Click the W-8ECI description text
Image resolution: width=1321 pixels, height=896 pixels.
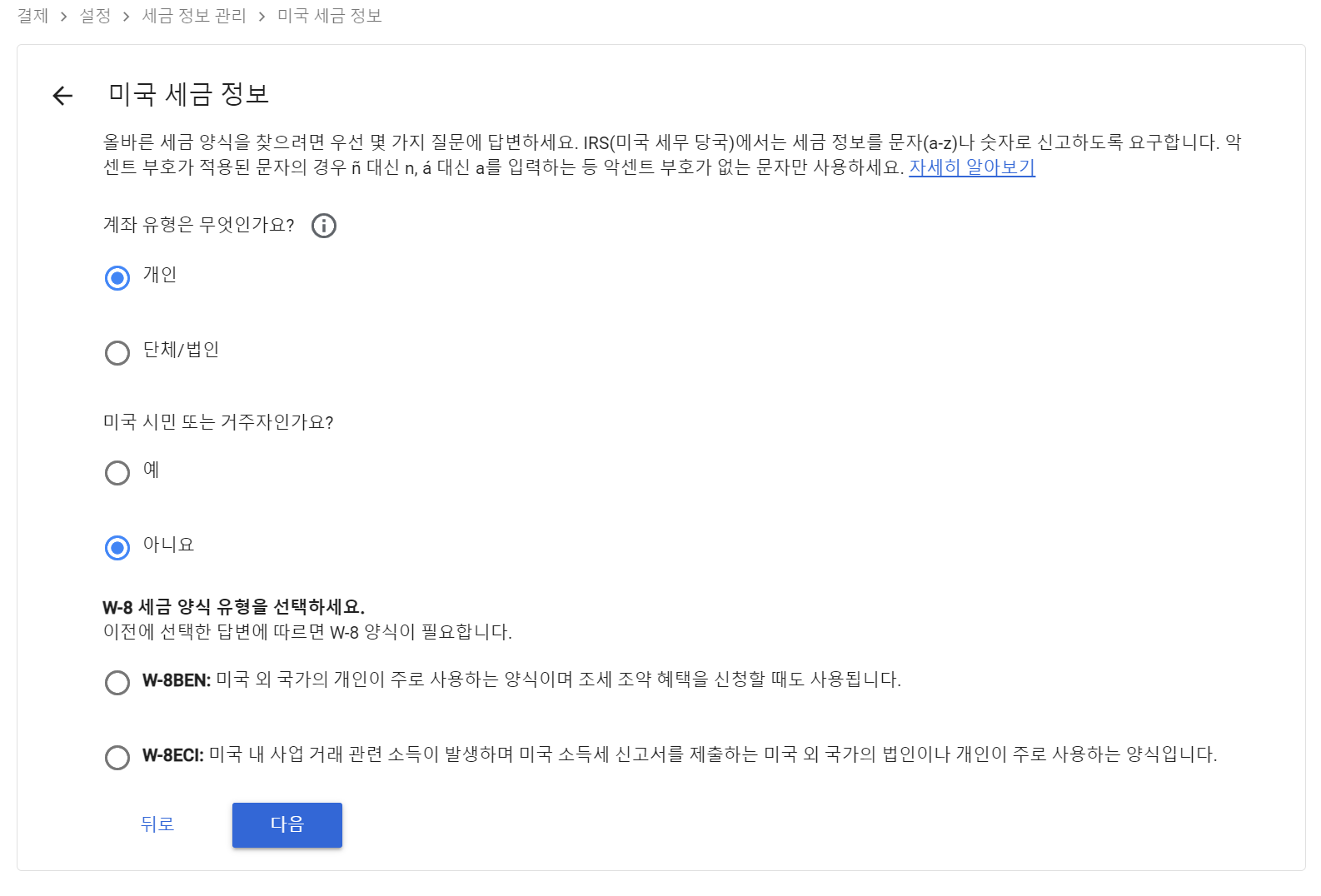(x=712, y=754)
